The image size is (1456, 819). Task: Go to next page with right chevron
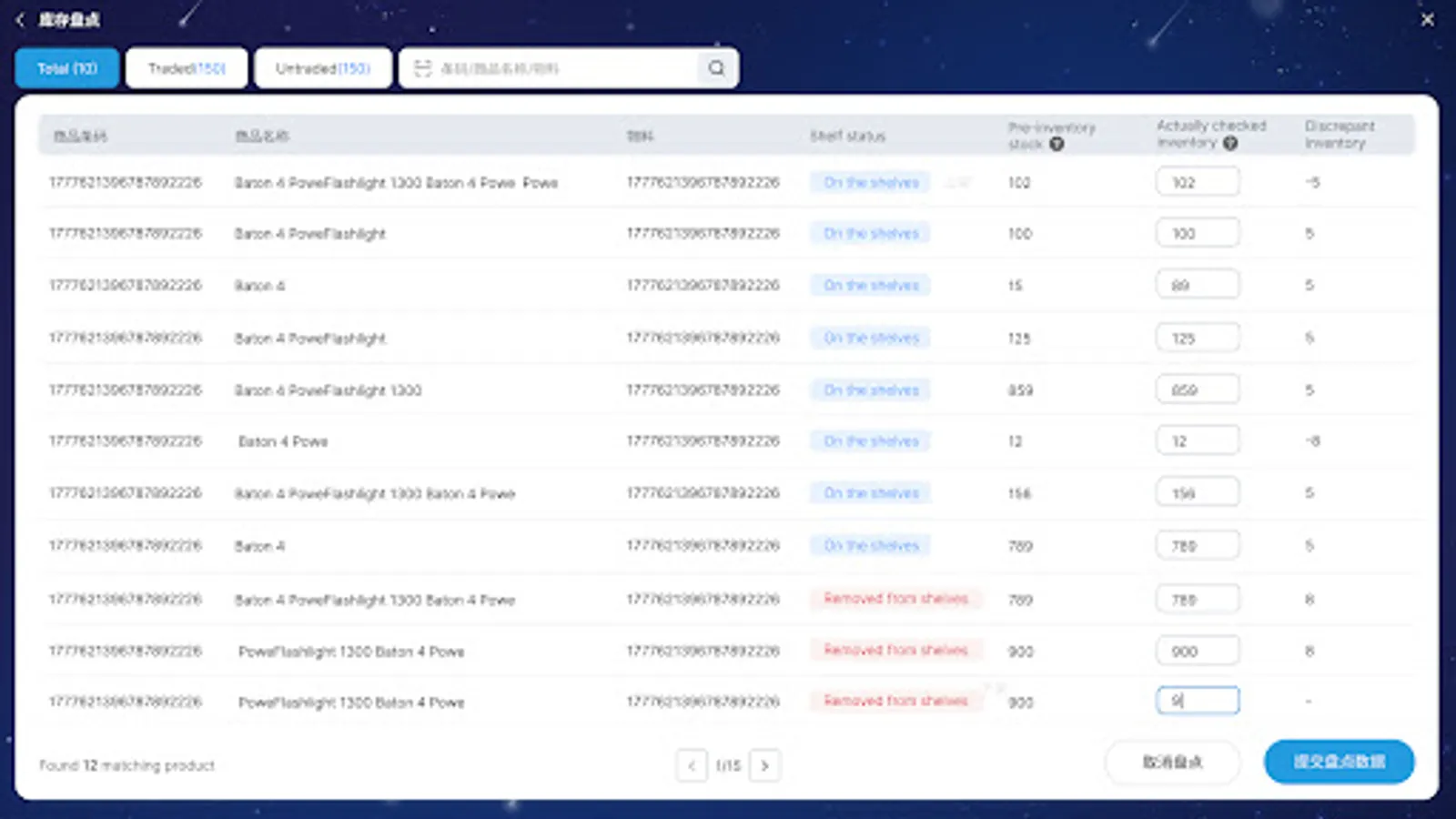764,765
